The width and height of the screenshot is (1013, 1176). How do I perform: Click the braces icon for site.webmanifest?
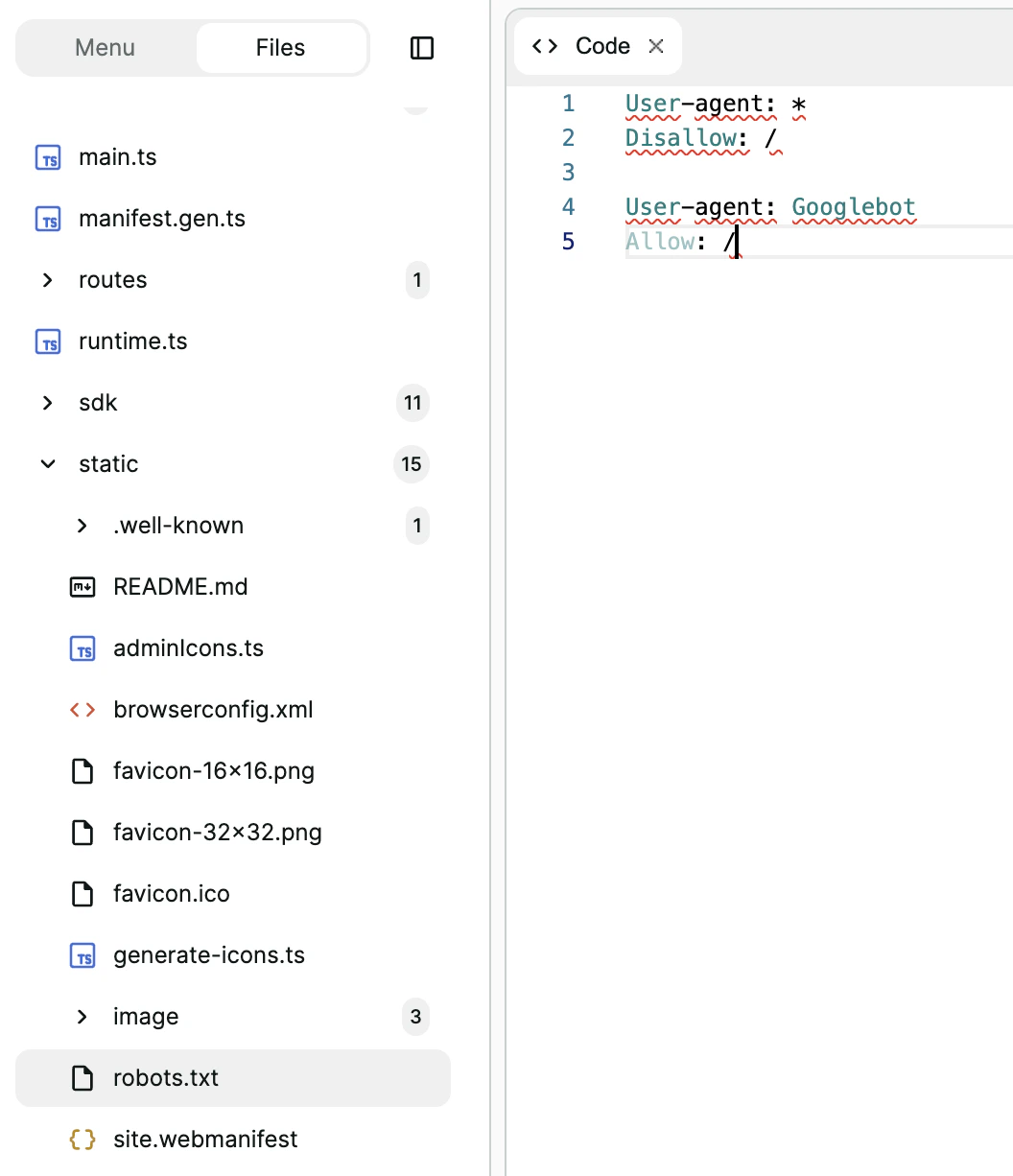click(82, 1139)
